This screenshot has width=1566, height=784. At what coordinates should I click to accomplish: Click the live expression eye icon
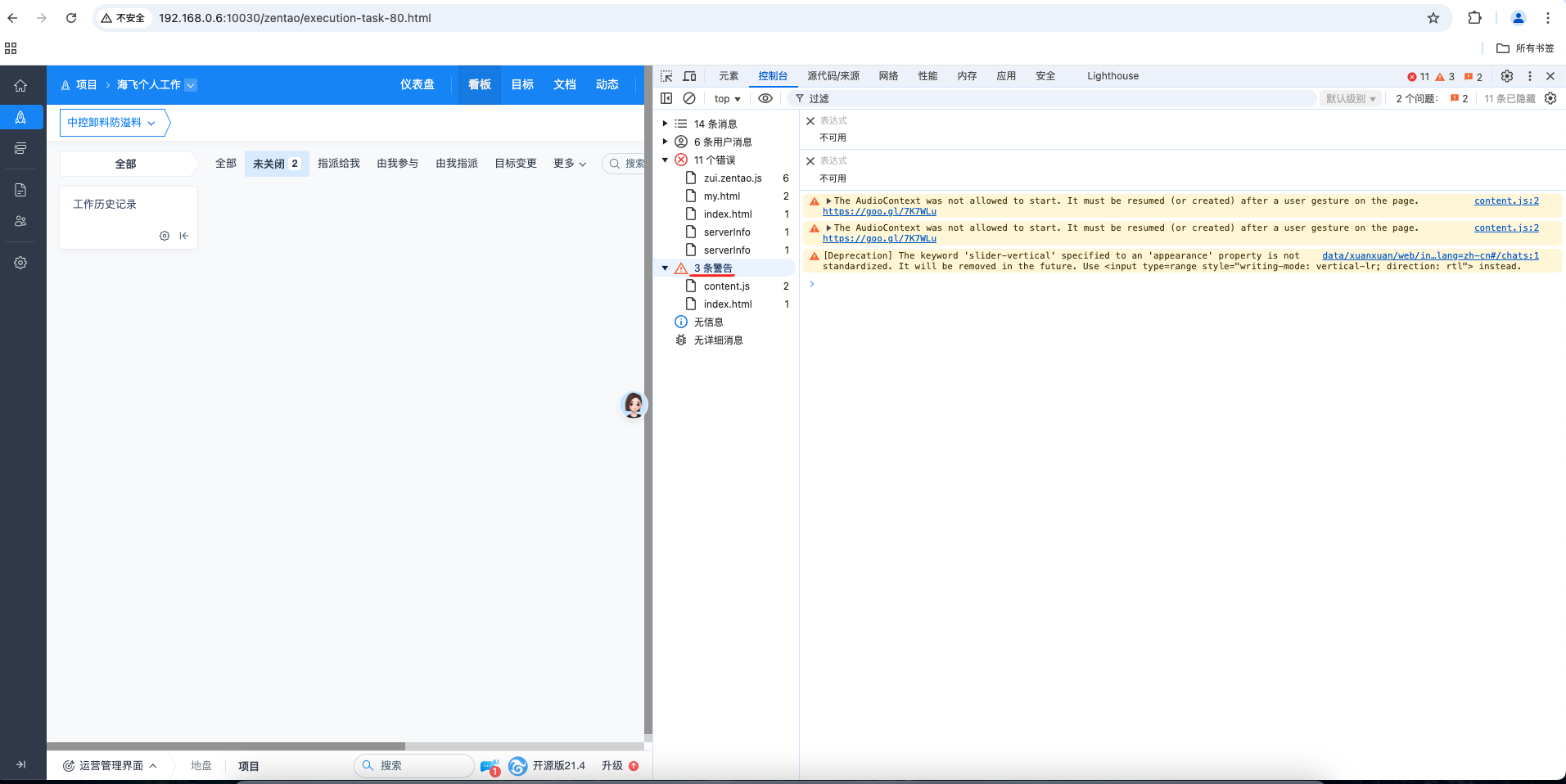[x=765, y=98]
